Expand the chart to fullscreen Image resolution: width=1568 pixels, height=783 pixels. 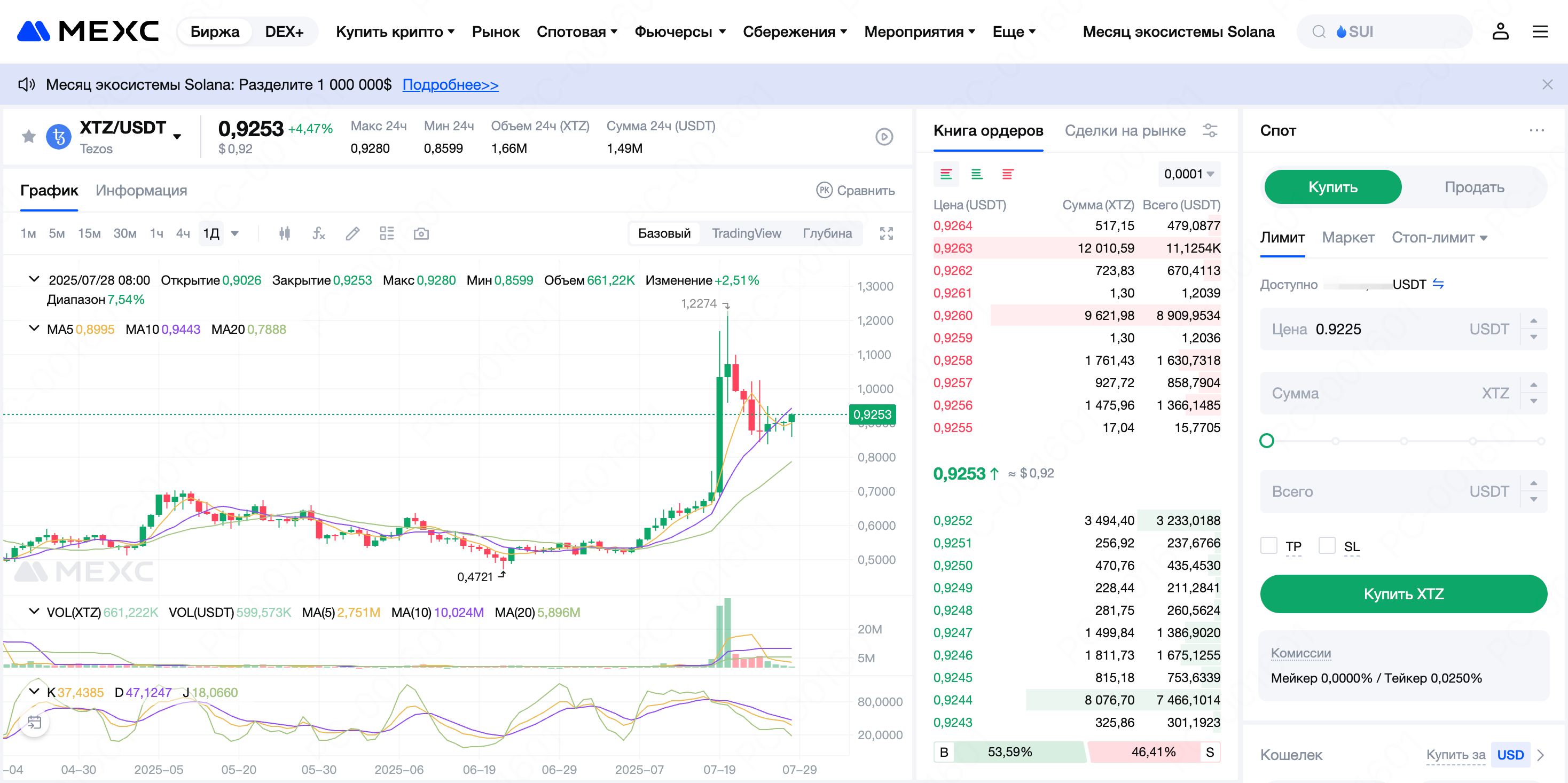coord(886,233)
